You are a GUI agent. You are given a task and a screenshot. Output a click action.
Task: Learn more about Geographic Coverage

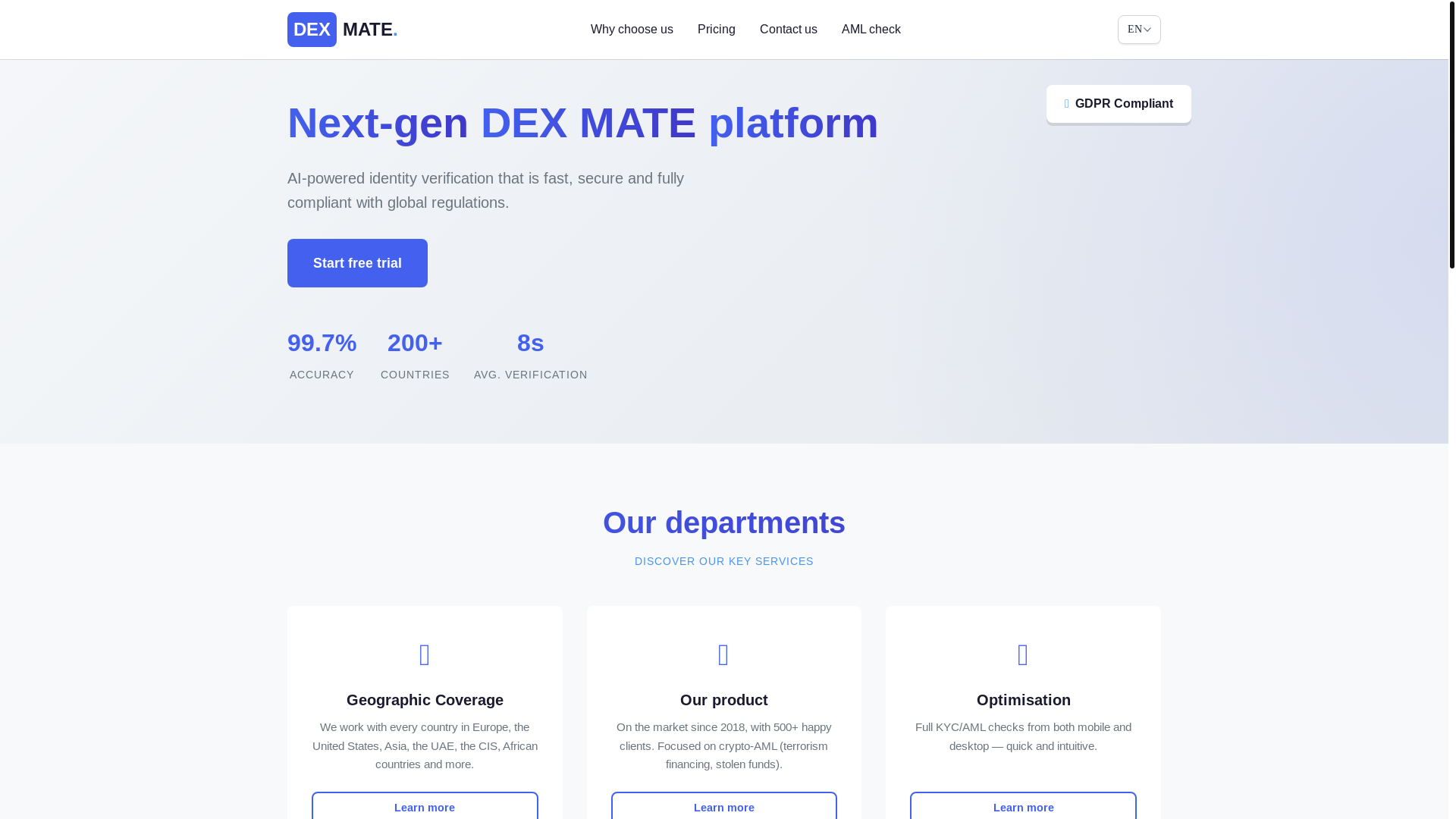pos(425,807)
